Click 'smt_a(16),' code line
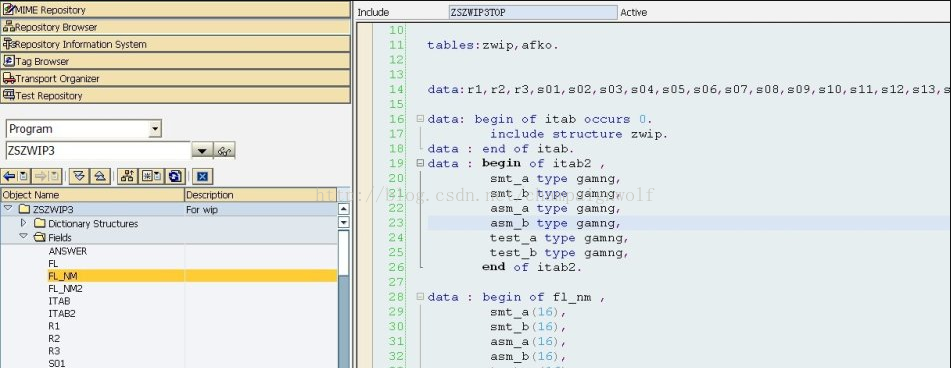The width and height of the screenshot is (951, 368). tap(528, 312)
